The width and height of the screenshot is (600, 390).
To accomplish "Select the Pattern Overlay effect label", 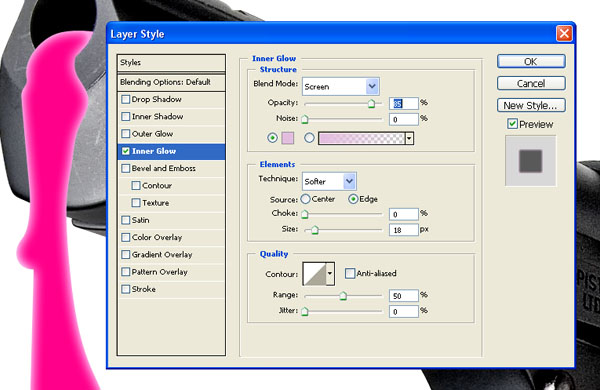I will (160, 272).
